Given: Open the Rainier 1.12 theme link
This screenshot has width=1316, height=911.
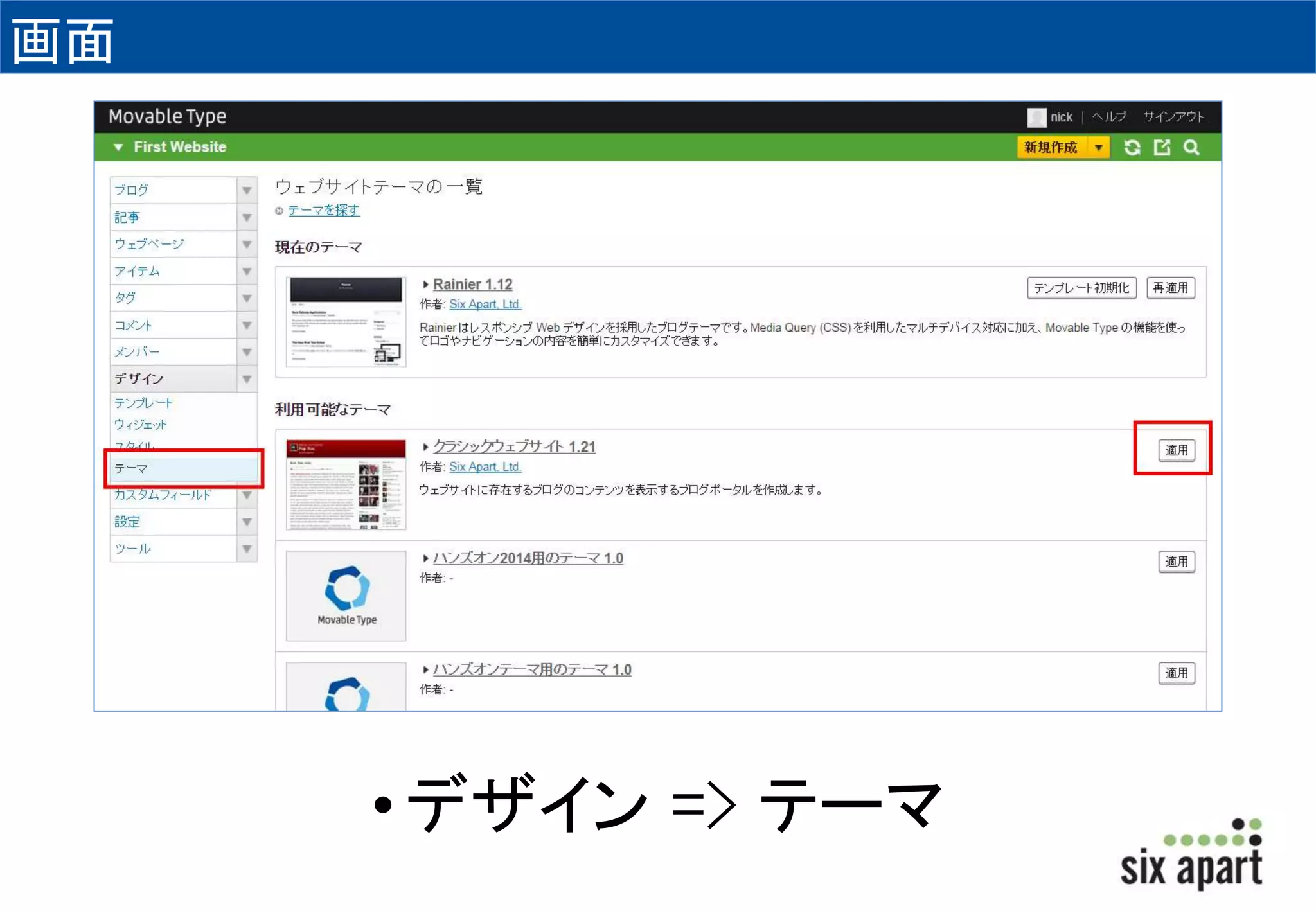Looking at the screenshot, I should click(472, 285).
